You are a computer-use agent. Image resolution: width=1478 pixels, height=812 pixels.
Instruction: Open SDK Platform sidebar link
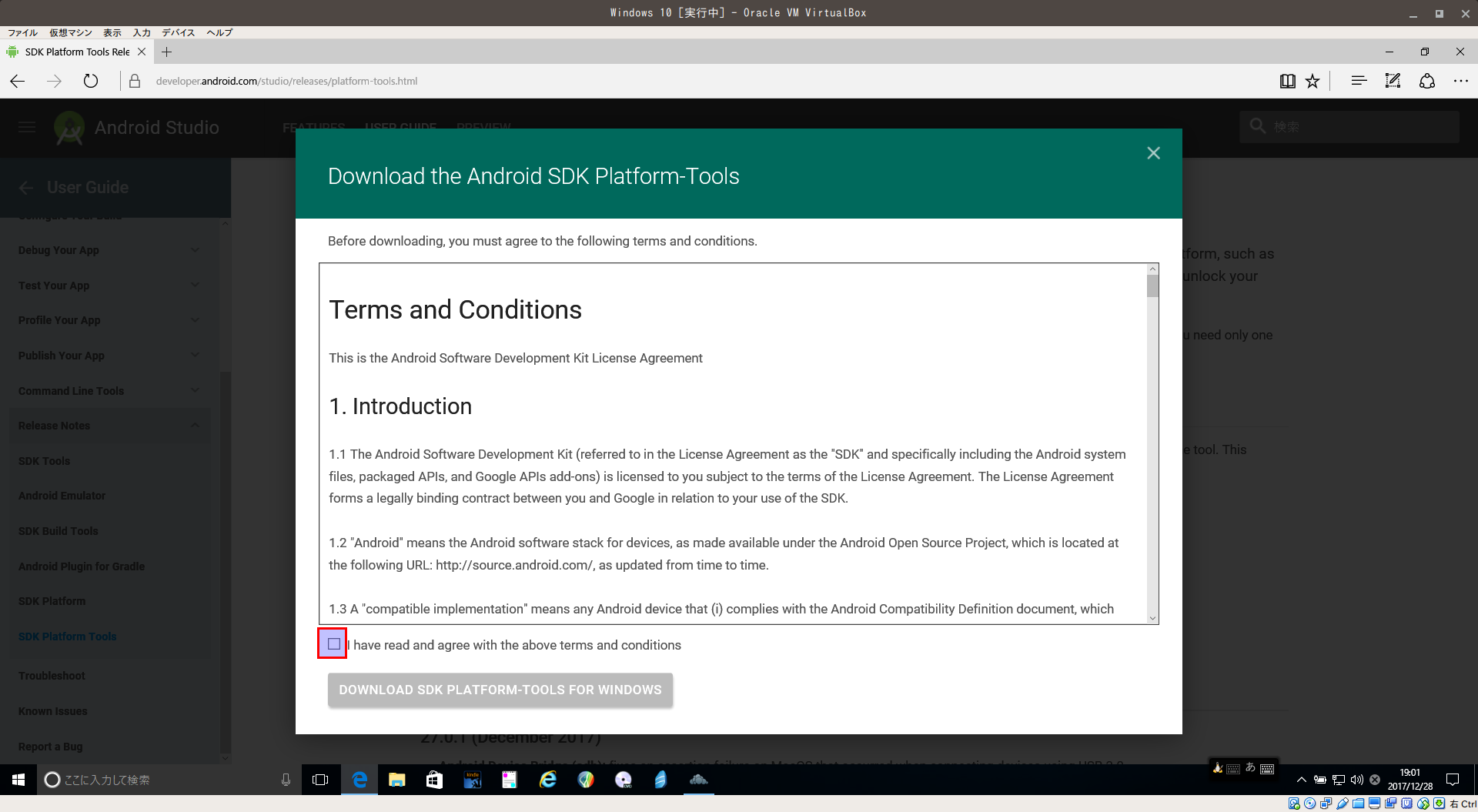(x=52, y=601)
